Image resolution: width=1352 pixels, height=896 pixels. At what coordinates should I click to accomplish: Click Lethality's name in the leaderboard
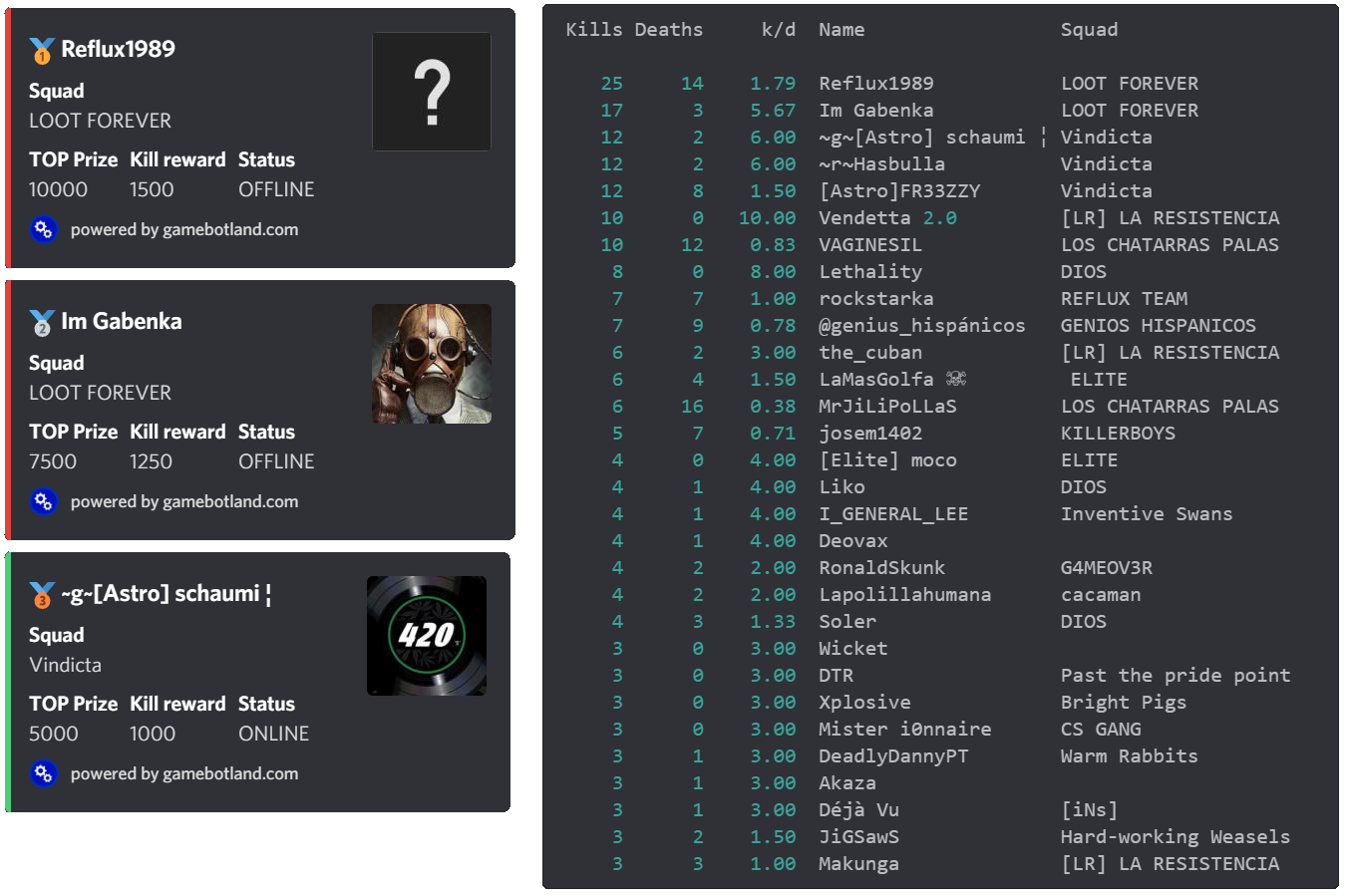[869, 271]
